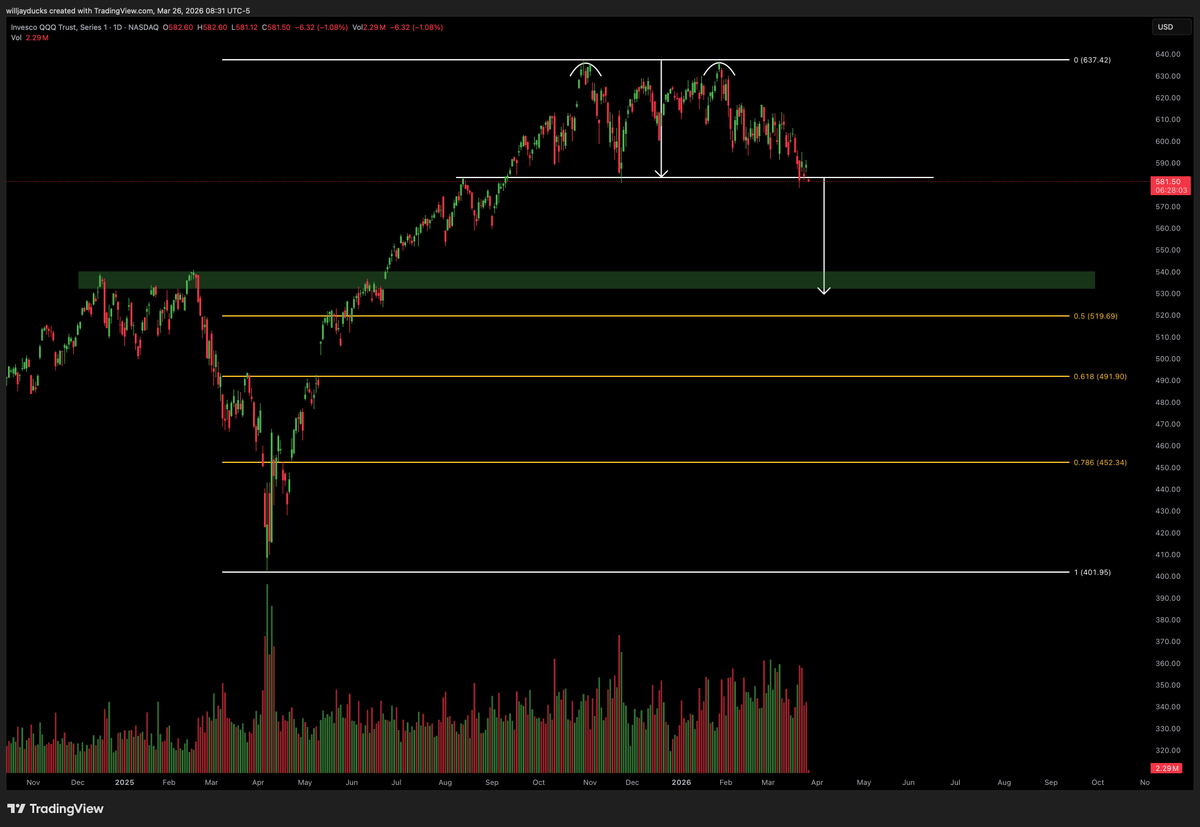Image resolution: width=1200 pixels, height=827 pixels.
Task: Click the 320.00 price axis label
Action: [1166, 750]
